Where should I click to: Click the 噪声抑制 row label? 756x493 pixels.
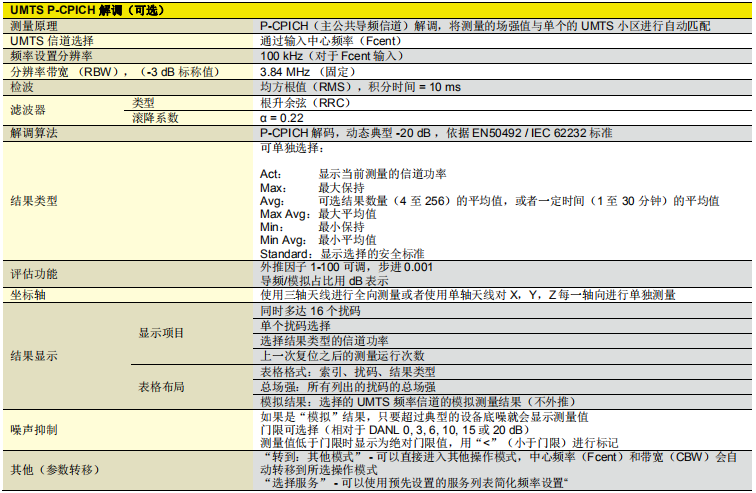point(34,429)
